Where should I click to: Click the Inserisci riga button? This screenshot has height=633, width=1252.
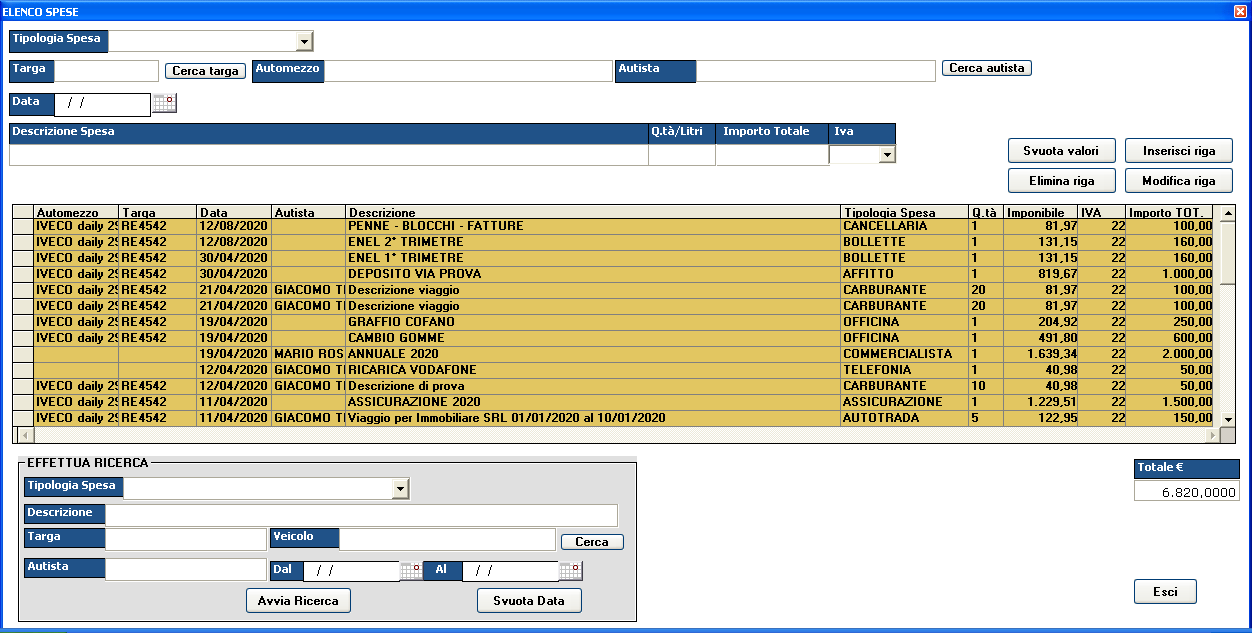pos(1179,151)
